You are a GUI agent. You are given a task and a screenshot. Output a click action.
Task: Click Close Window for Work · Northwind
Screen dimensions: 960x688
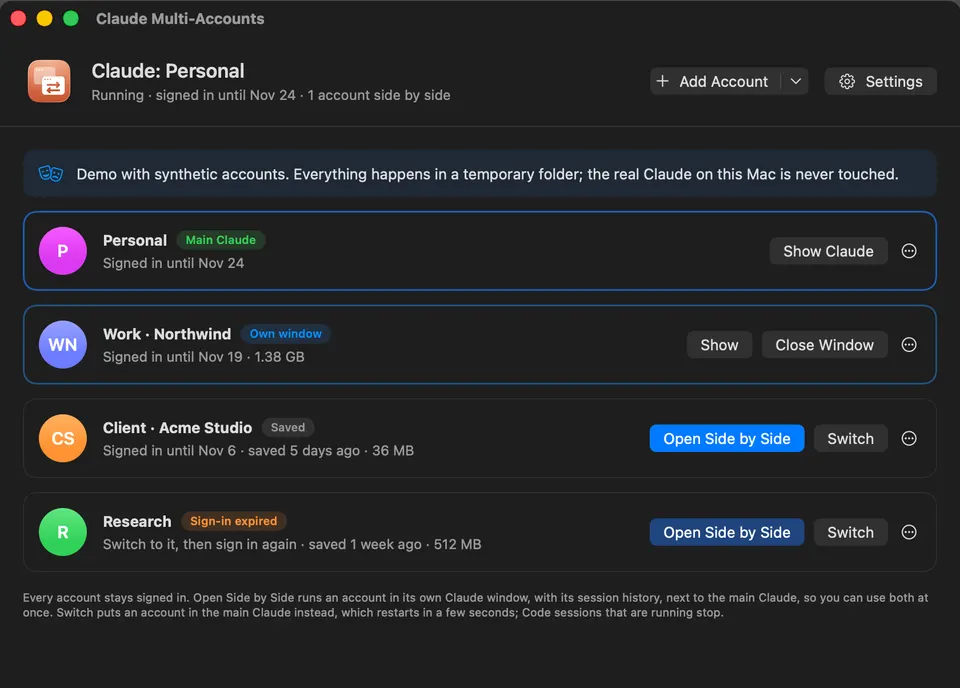click(824, 345)
